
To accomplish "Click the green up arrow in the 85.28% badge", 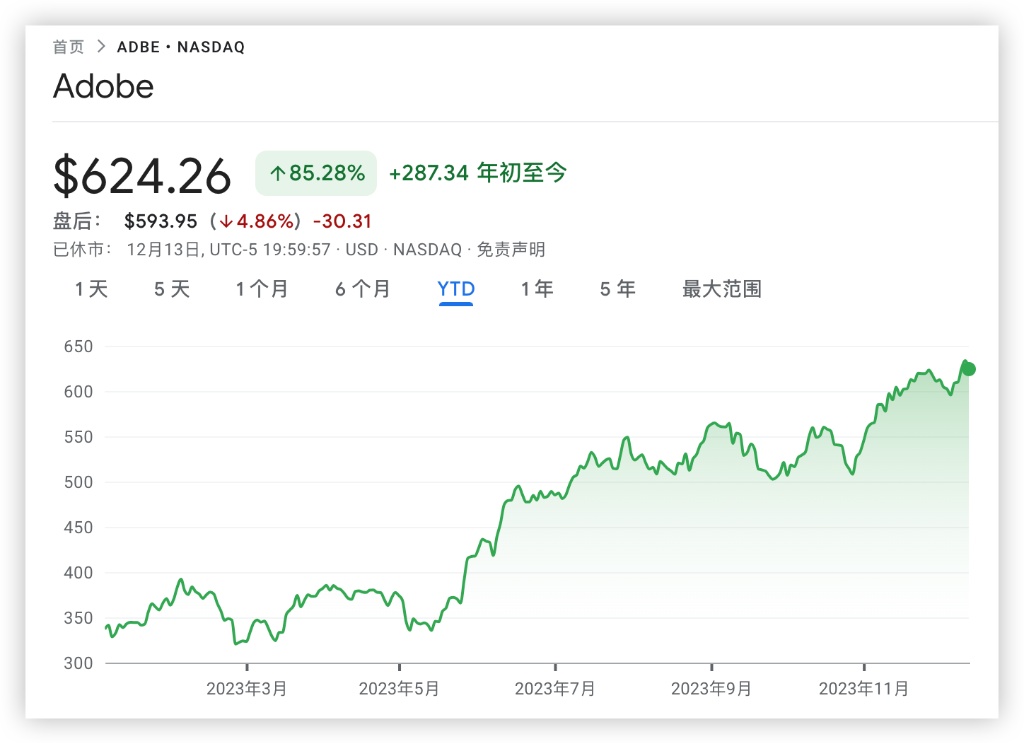I will 277,173.
